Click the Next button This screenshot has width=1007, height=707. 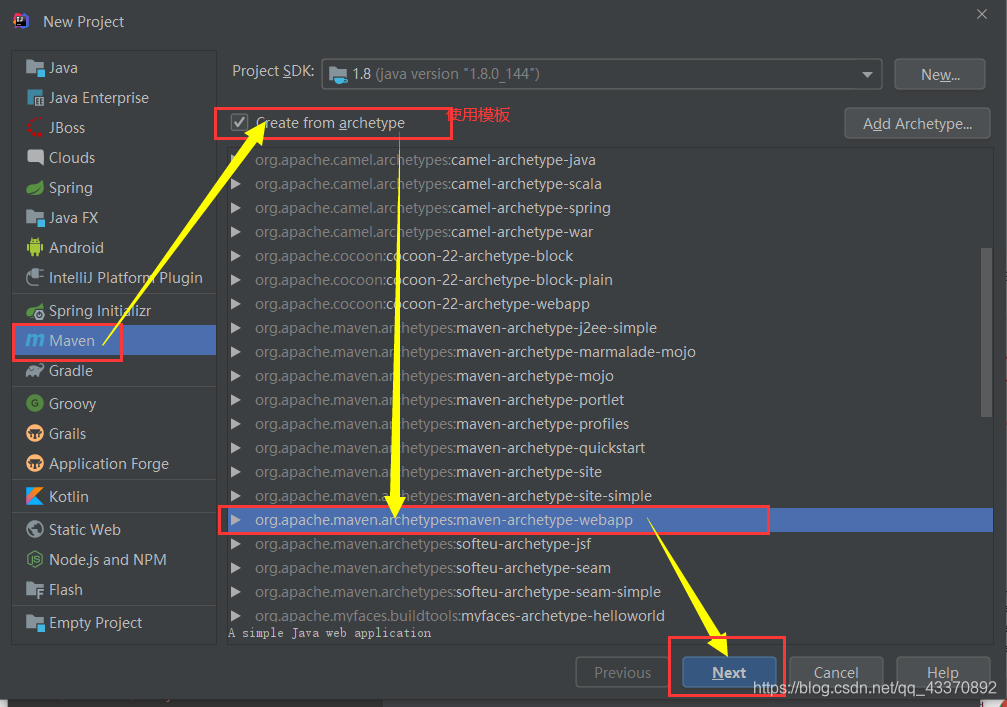click(729, 672)
